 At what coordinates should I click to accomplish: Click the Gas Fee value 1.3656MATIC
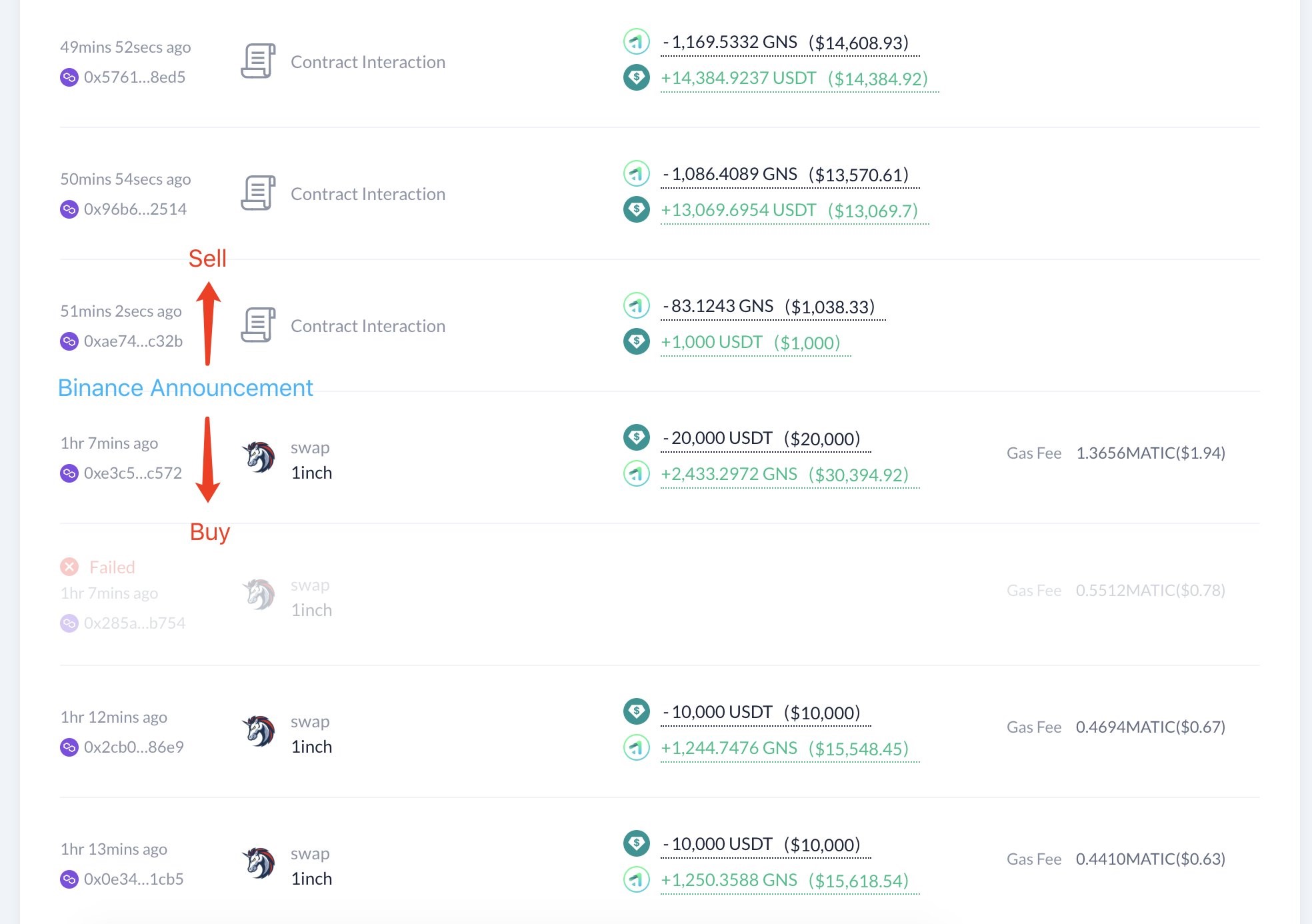(1150, 453)
